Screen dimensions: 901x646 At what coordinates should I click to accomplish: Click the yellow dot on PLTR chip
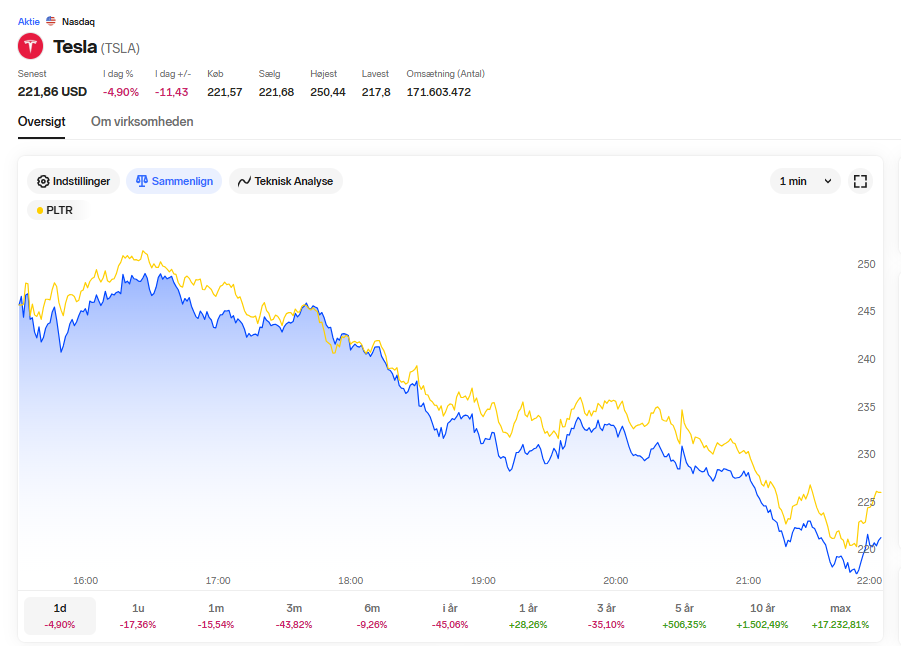[x=40, y=210]
